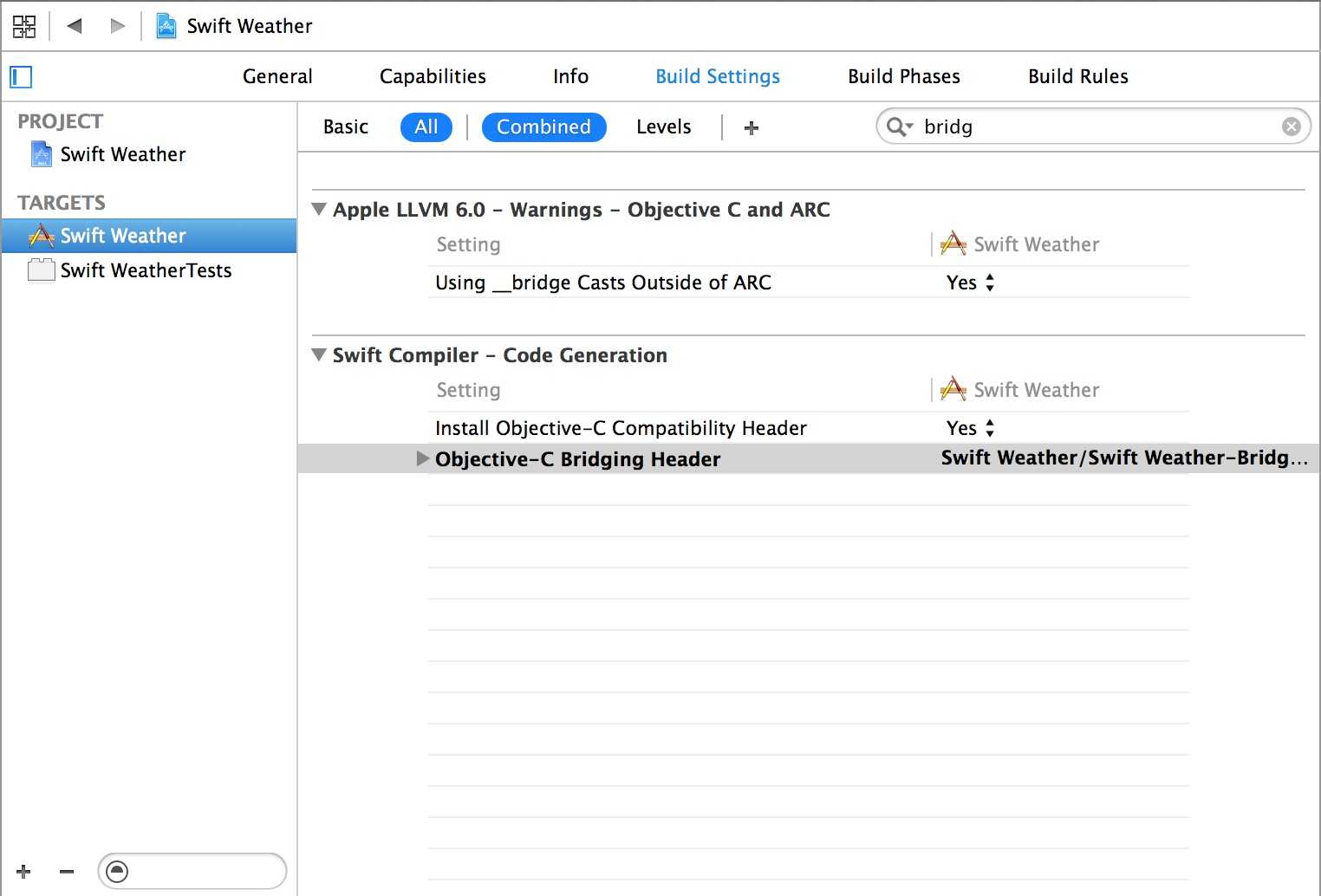Collapse the Swift Compiler Code Generation section
The height and width of the screenshot is (896, 1321).
(x=319, y=355)
